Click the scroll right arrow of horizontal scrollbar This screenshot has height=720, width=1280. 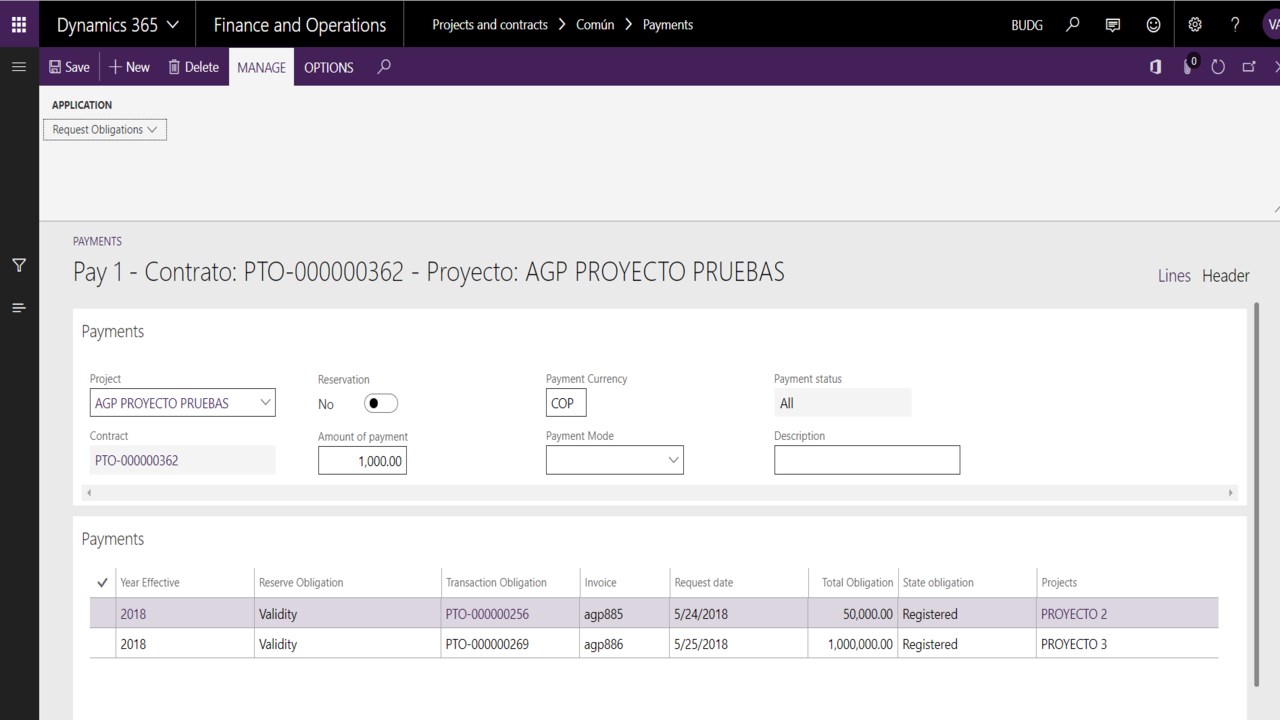click(1230, 493)
